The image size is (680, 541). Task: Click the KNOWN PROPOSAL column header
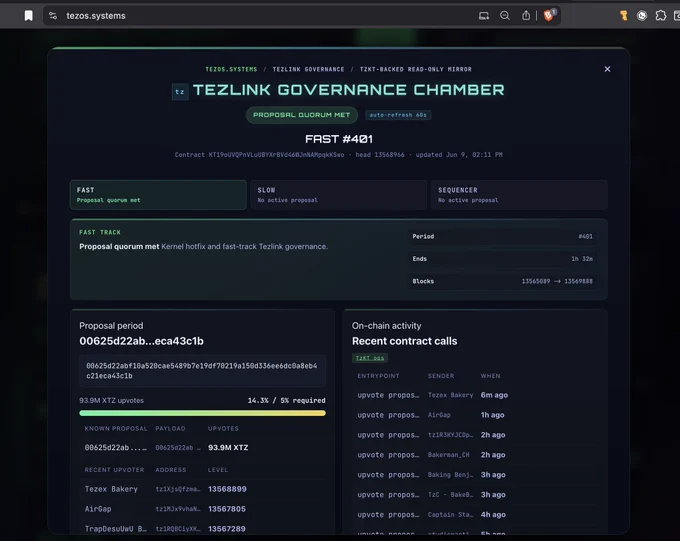[x=116, y=429]
